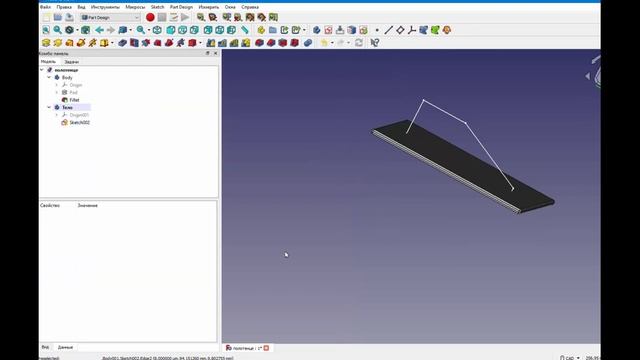Click the Draw style icon
This screenshot has height=360, width=640.
[x=69, y=30]
